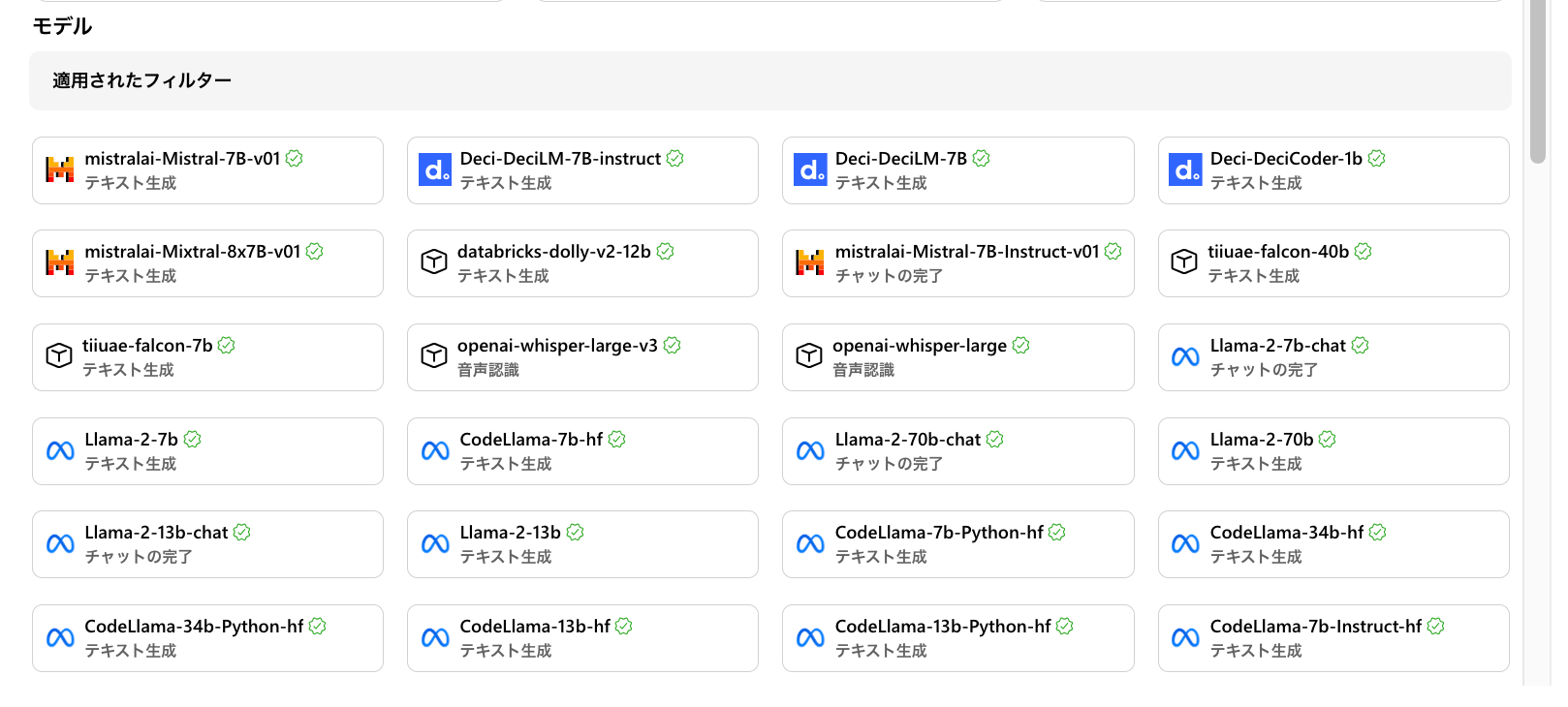Viewport: 1568px width, 707px height.
Task: Click the verified badge next to Deci-DeciCoder-1b
Action: click(1377, 158)
